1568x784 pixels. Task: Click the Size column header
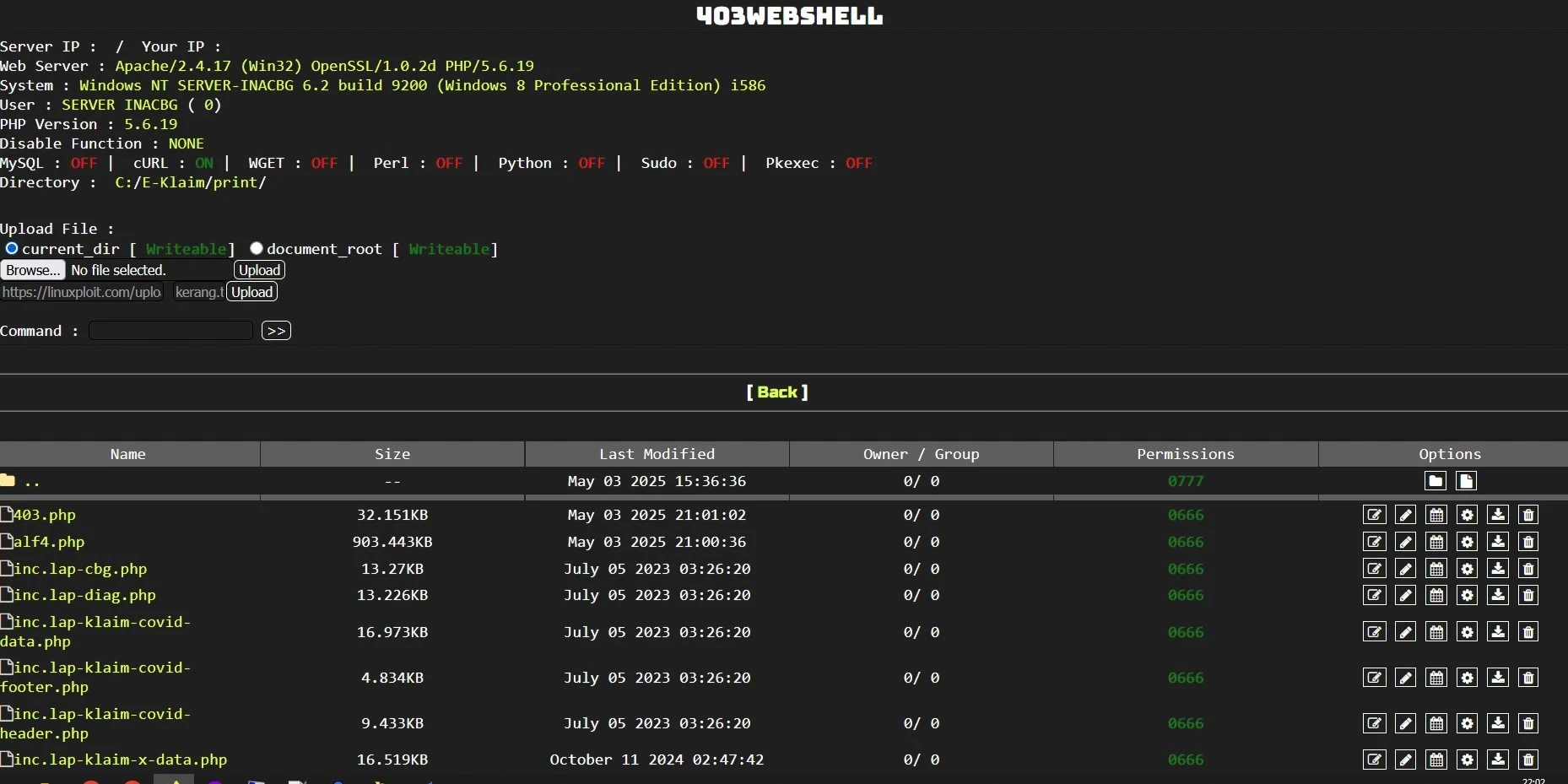point(392,454)
